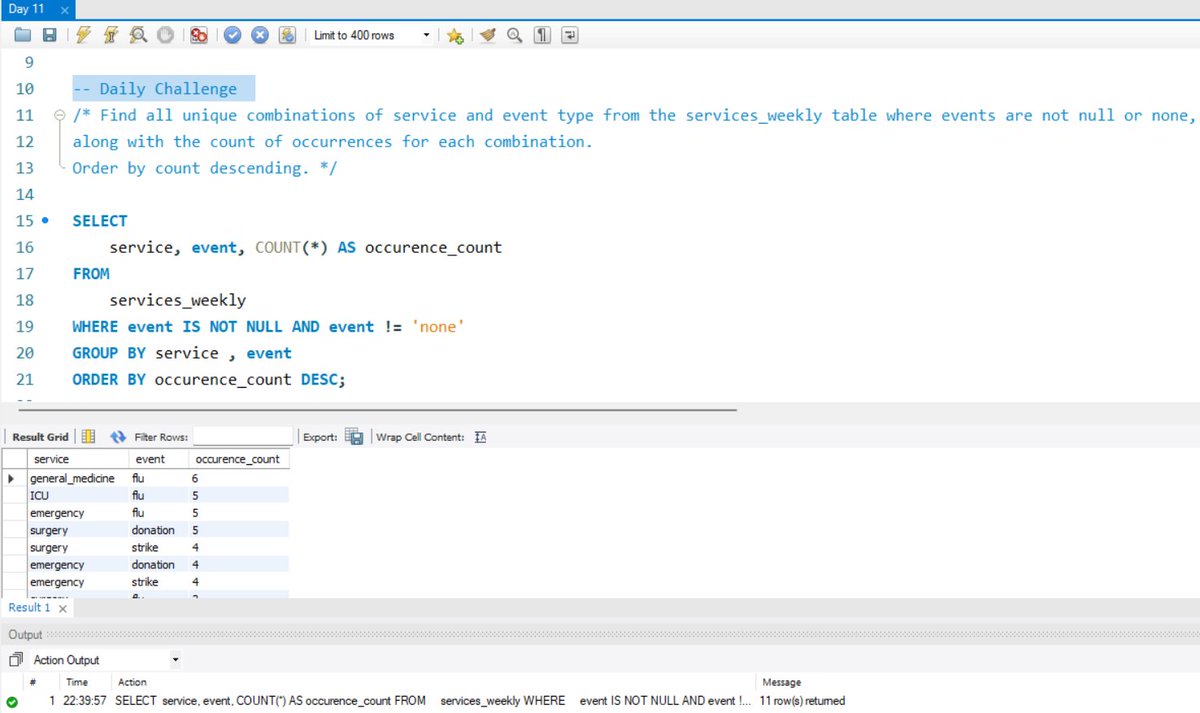Select the Result 1 tab
1200x713 pixels.
pos(29,607)
